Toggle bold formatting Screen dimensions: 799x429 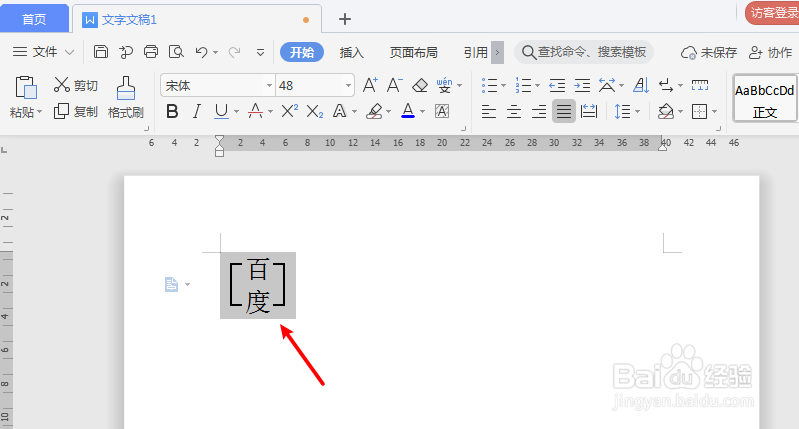click(172, 111)
